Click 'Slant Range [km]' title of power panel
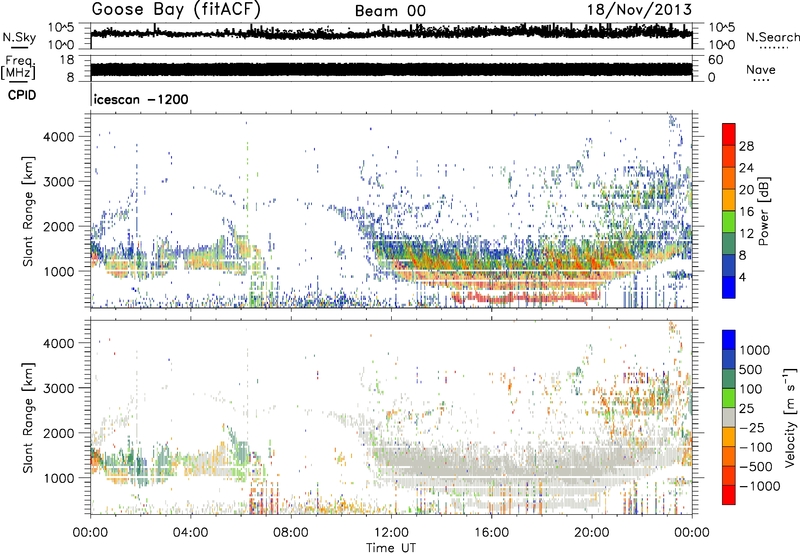 tap(29, 211)
